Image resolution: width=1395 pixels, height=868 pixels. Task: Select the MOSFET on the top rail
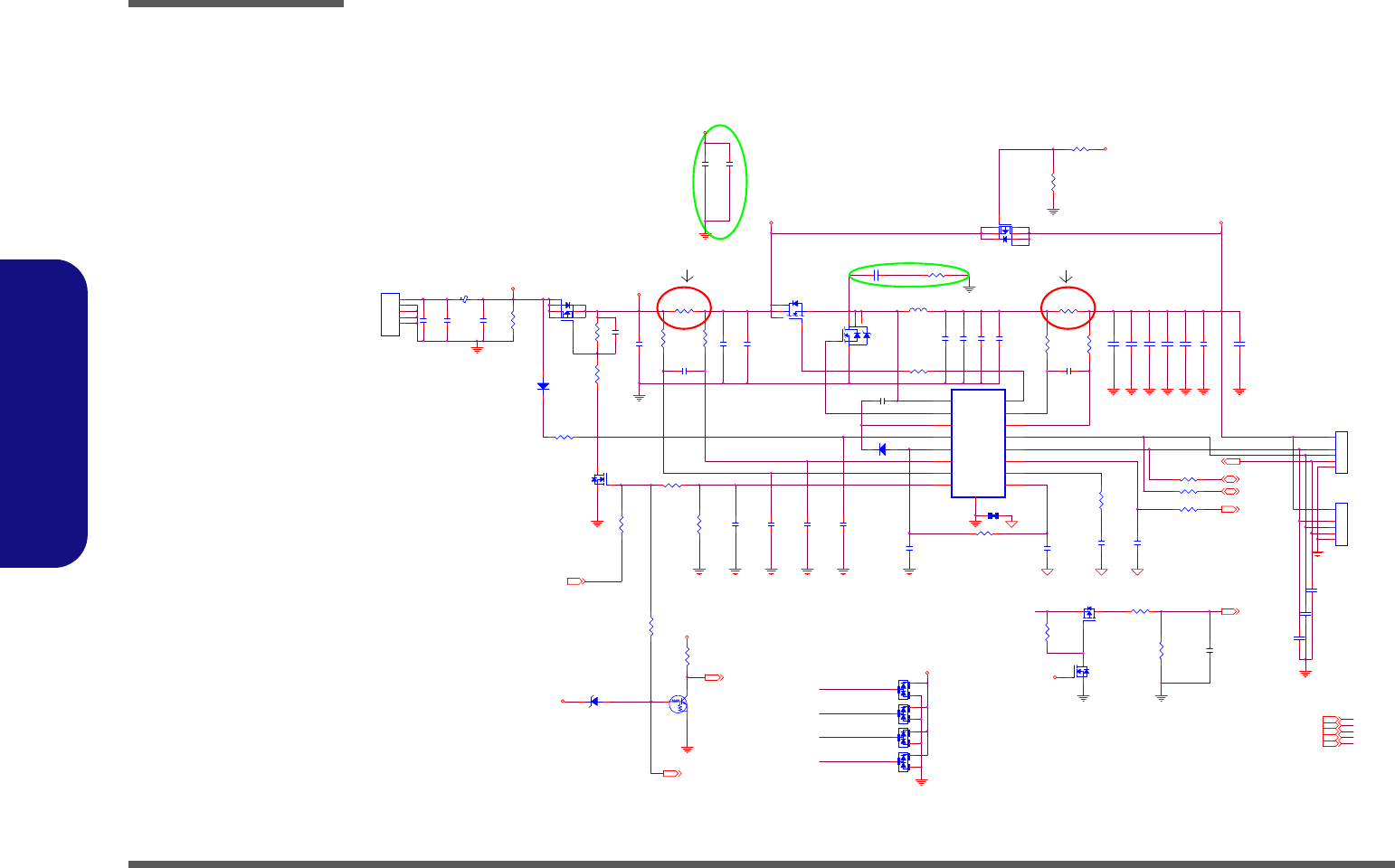point(1005,233)
